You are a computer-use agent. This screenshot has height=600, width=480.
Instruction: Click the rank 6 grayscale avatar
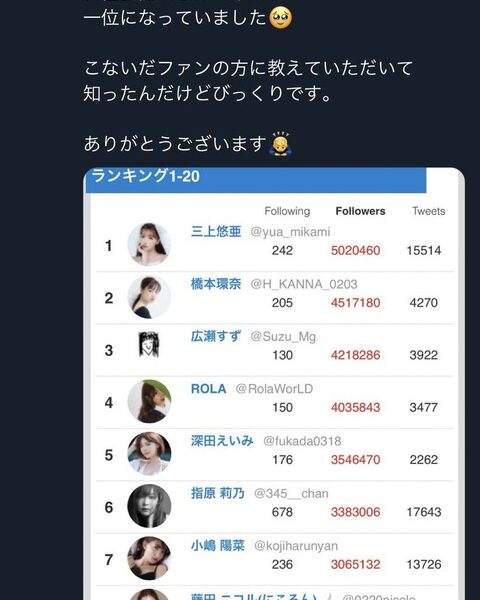[x=149, y=506]
